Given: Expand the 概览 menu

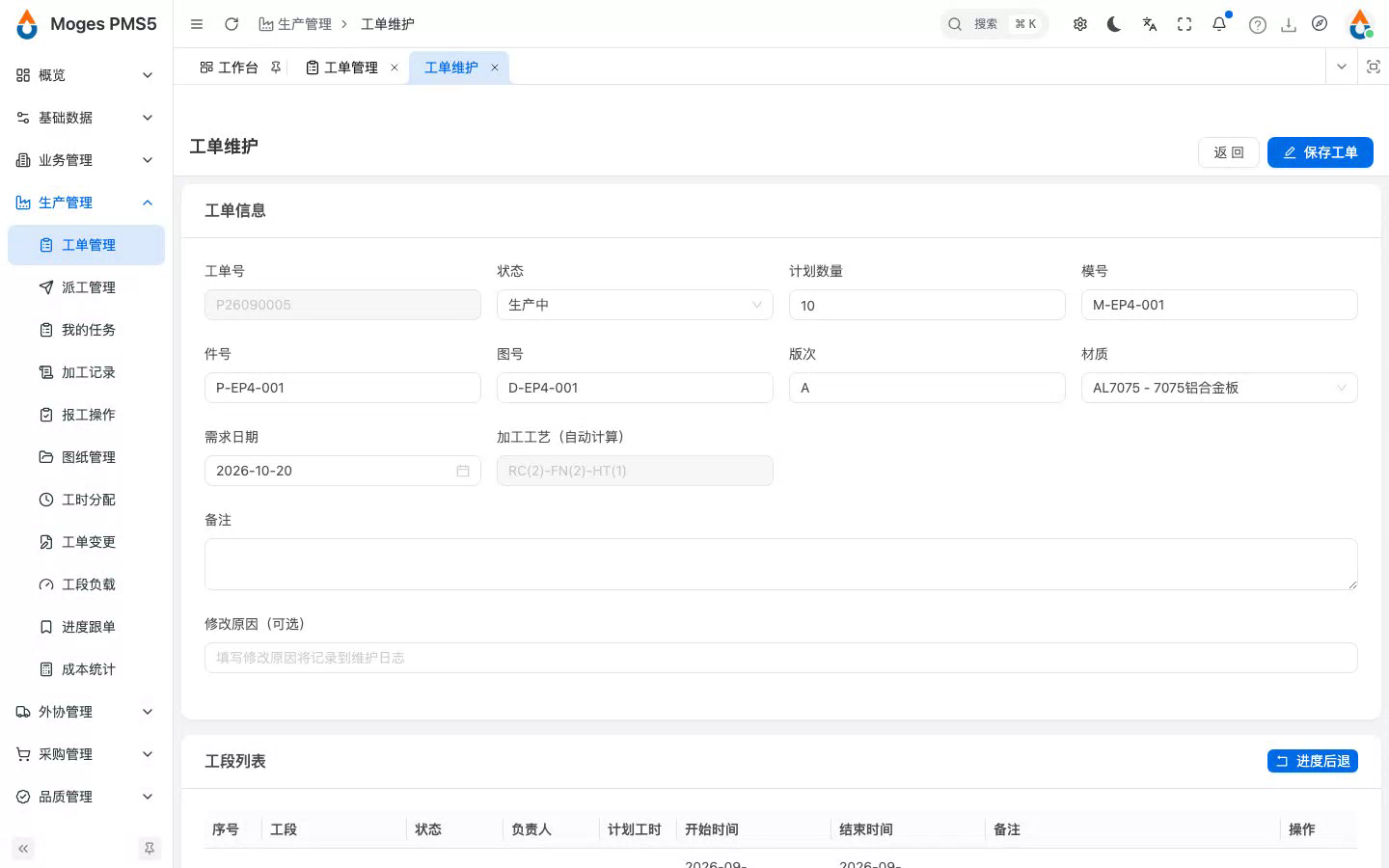Looking at the screenshot, I should (x=86, y=75).
